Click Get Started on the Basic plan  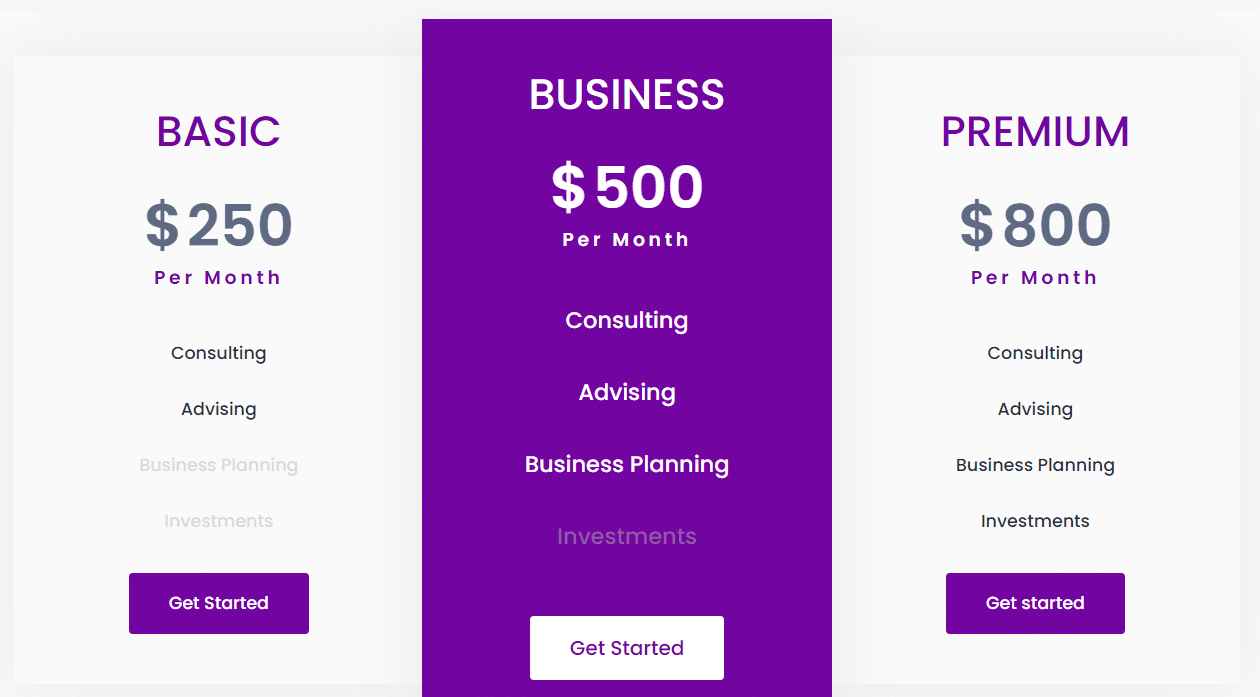218,603
